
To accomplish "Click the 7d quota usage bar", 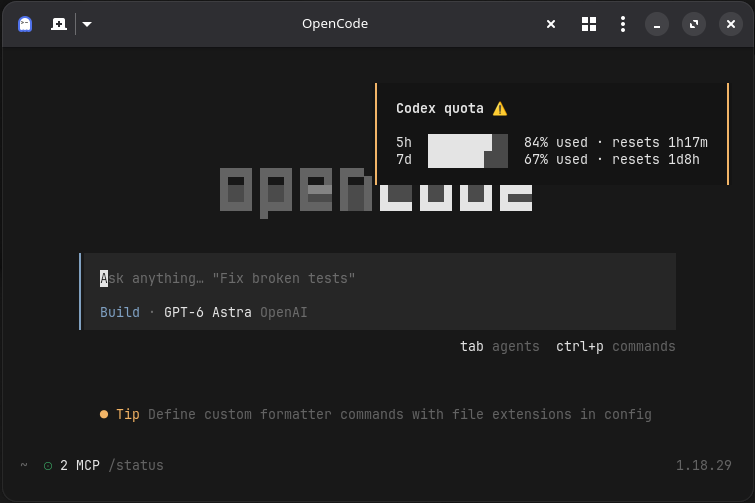I will pyautogui.click(x=468, y=159).
